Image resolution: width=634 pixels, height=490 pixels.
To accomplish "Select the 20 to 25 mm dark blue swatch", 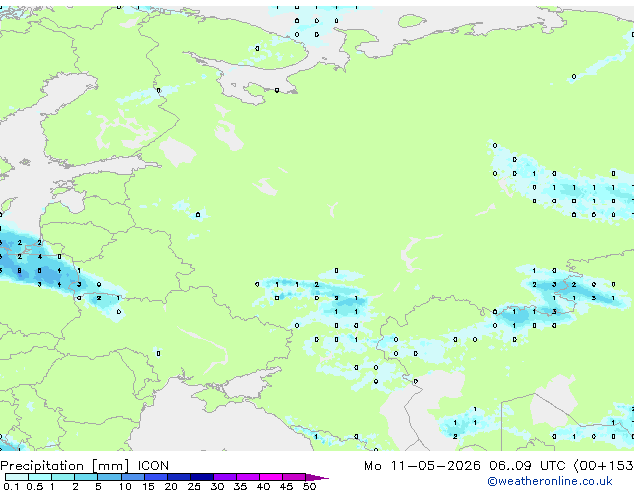I will pyautogui.click(x=179, y=477).
